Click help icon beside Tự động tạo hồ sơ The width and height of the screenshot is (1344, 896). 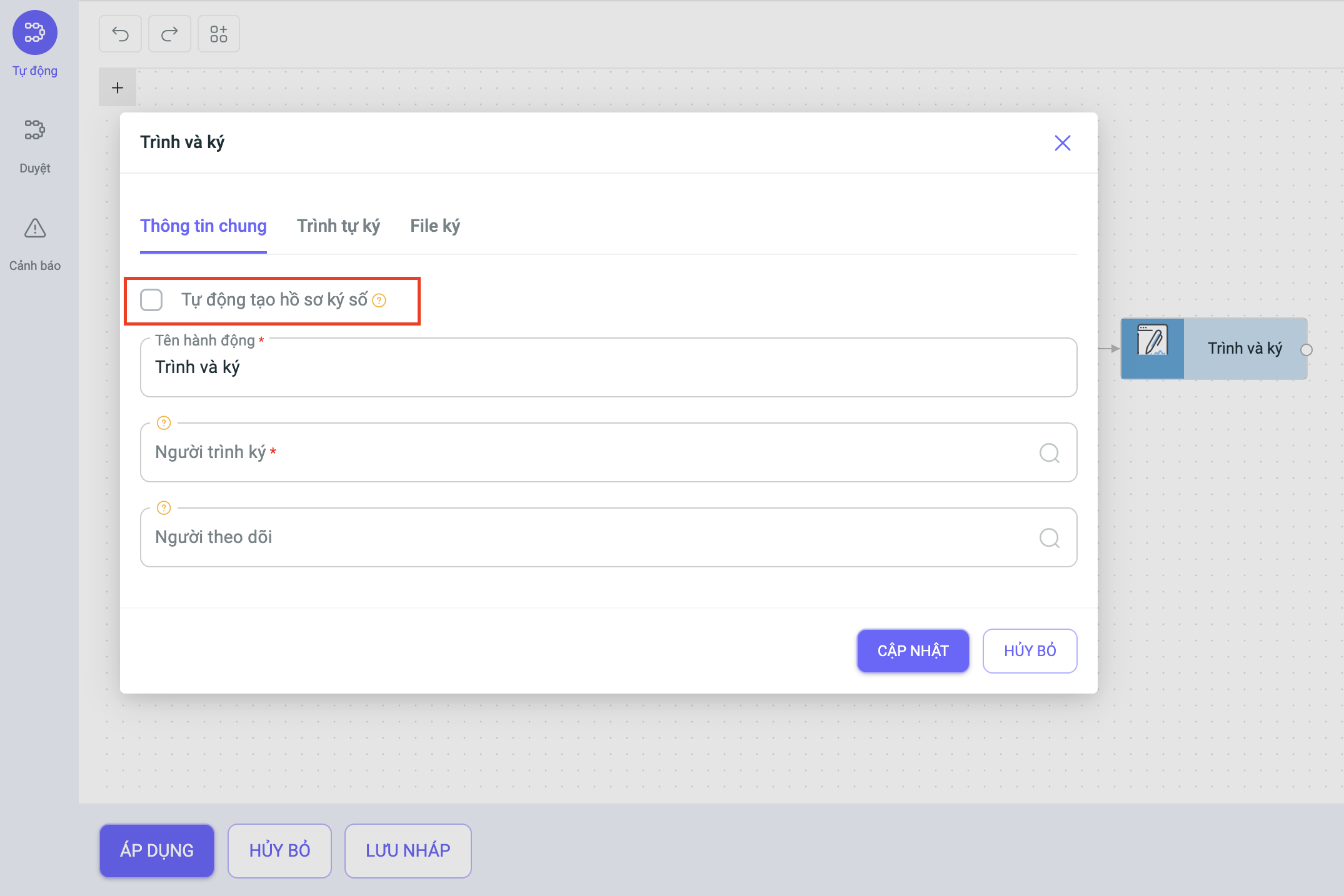click(x=379, y=301)
